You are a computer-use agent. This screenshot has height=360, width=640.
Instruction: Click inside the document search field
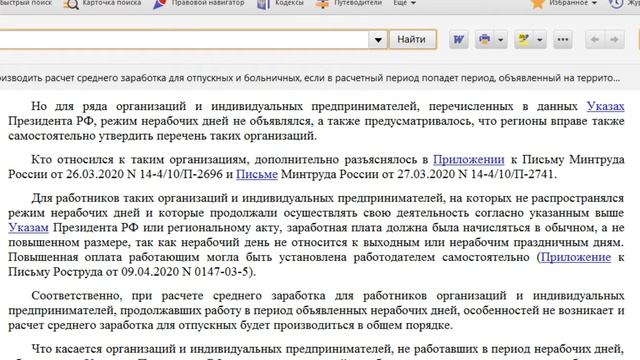[x=184, y=40]
